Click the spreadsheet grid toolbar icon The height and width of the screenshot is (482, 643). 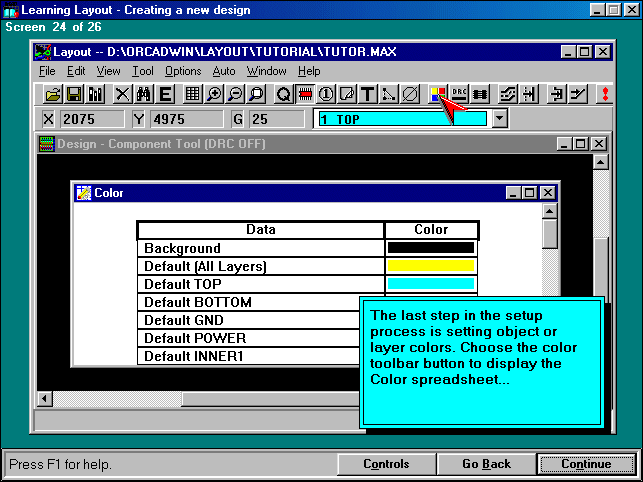click(x=193, y=94)
